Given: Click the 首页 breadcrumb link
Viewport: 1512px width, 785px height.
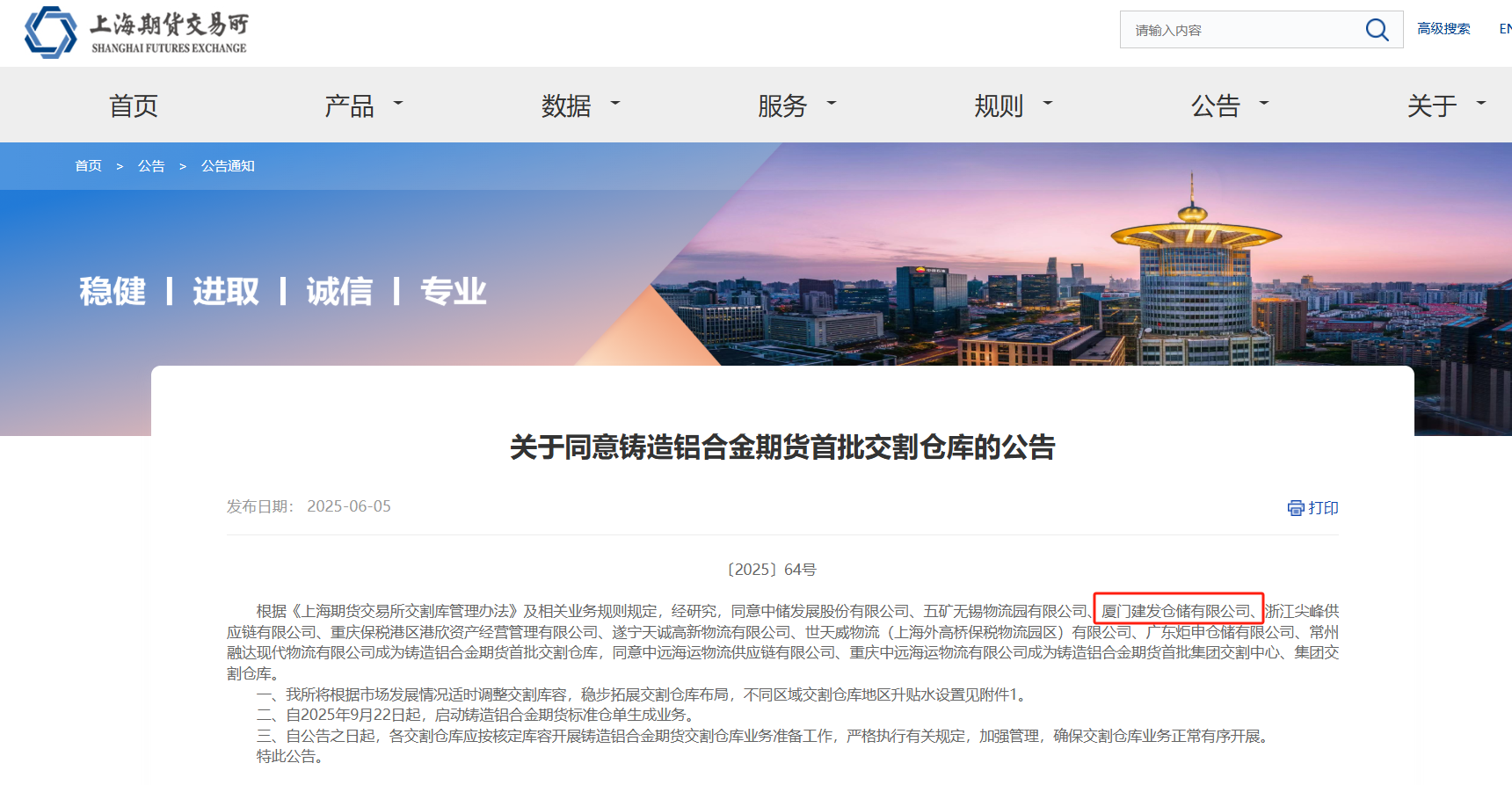Looking at the screenshot, I should click(x=88, y=166).
